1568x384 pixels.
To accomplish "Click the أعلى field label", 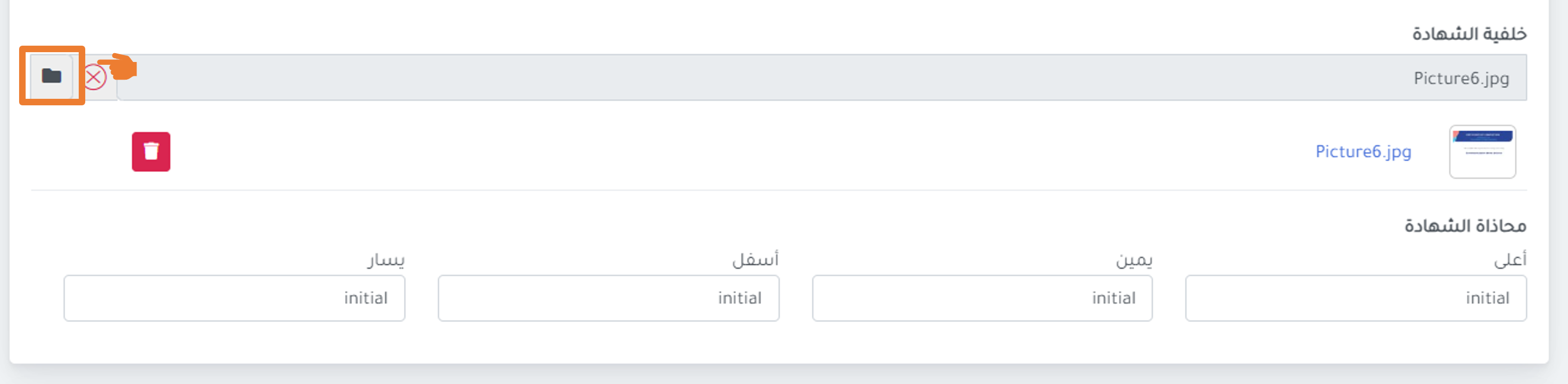I will tap(1510, 260).
